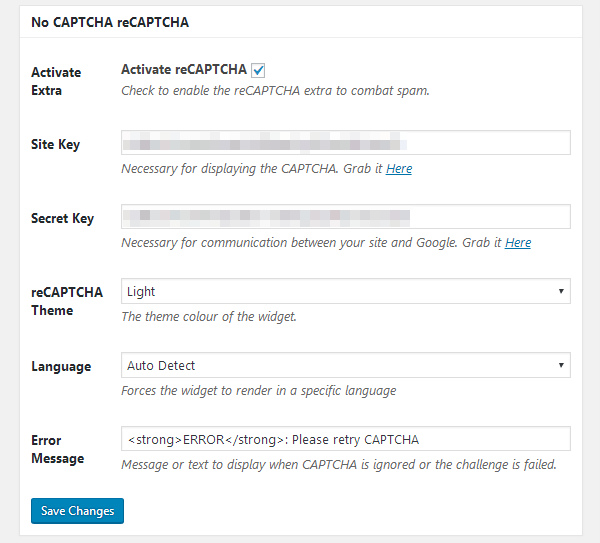Click the Error Message text field
The height and width of the screenshot is (543, 600).
346,439
